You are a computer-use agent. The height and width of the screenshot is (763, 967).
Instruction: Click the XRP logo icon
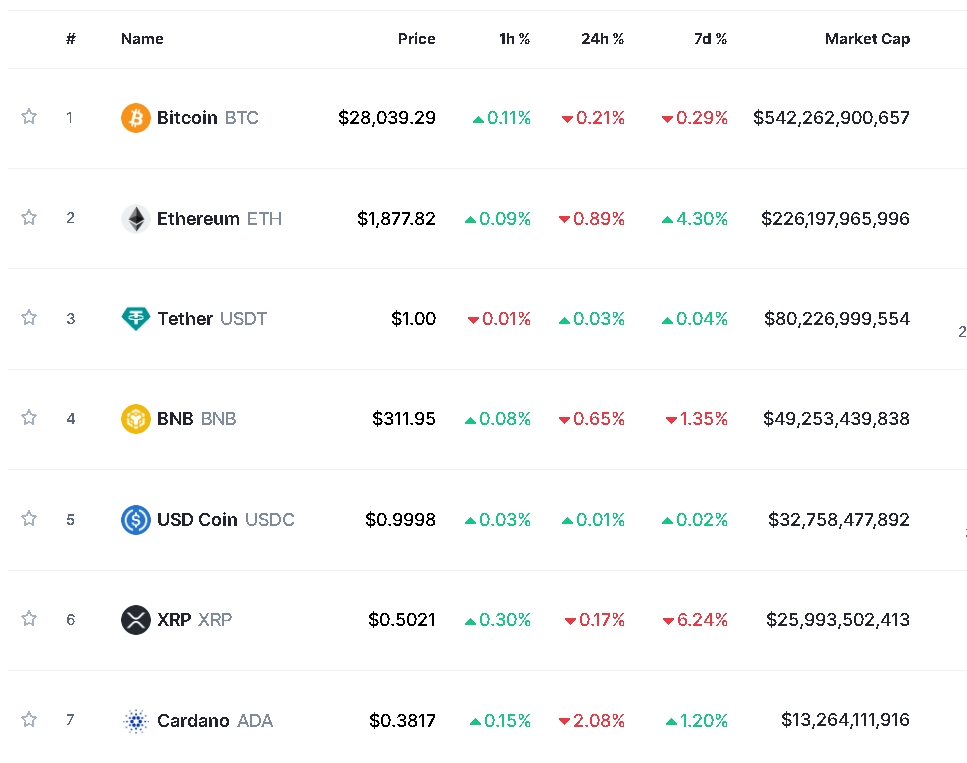pyautogui.click(x=135, y=620)
